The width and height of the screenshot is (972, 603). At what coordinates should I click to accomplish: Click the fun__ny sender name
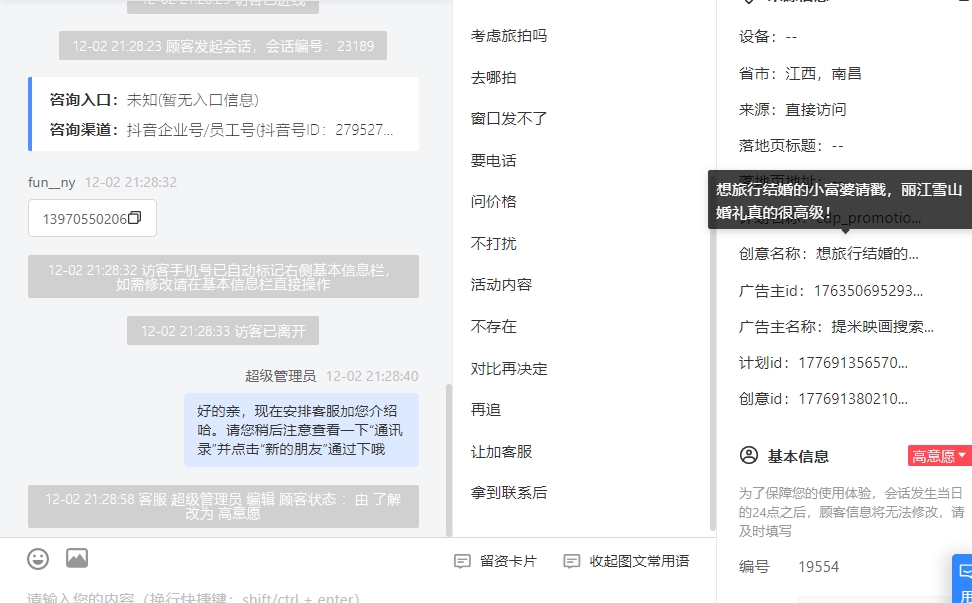point(51,182)
